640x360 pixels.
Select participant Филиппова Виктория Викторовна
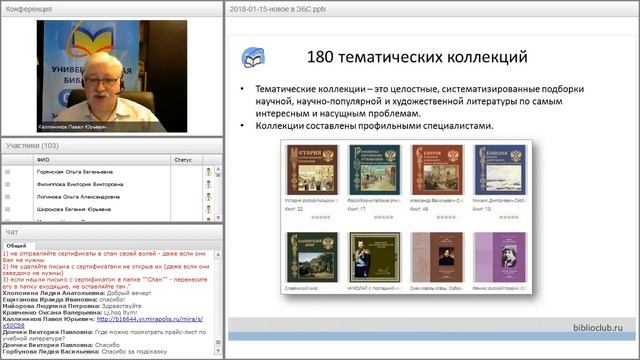click(80, 184)
